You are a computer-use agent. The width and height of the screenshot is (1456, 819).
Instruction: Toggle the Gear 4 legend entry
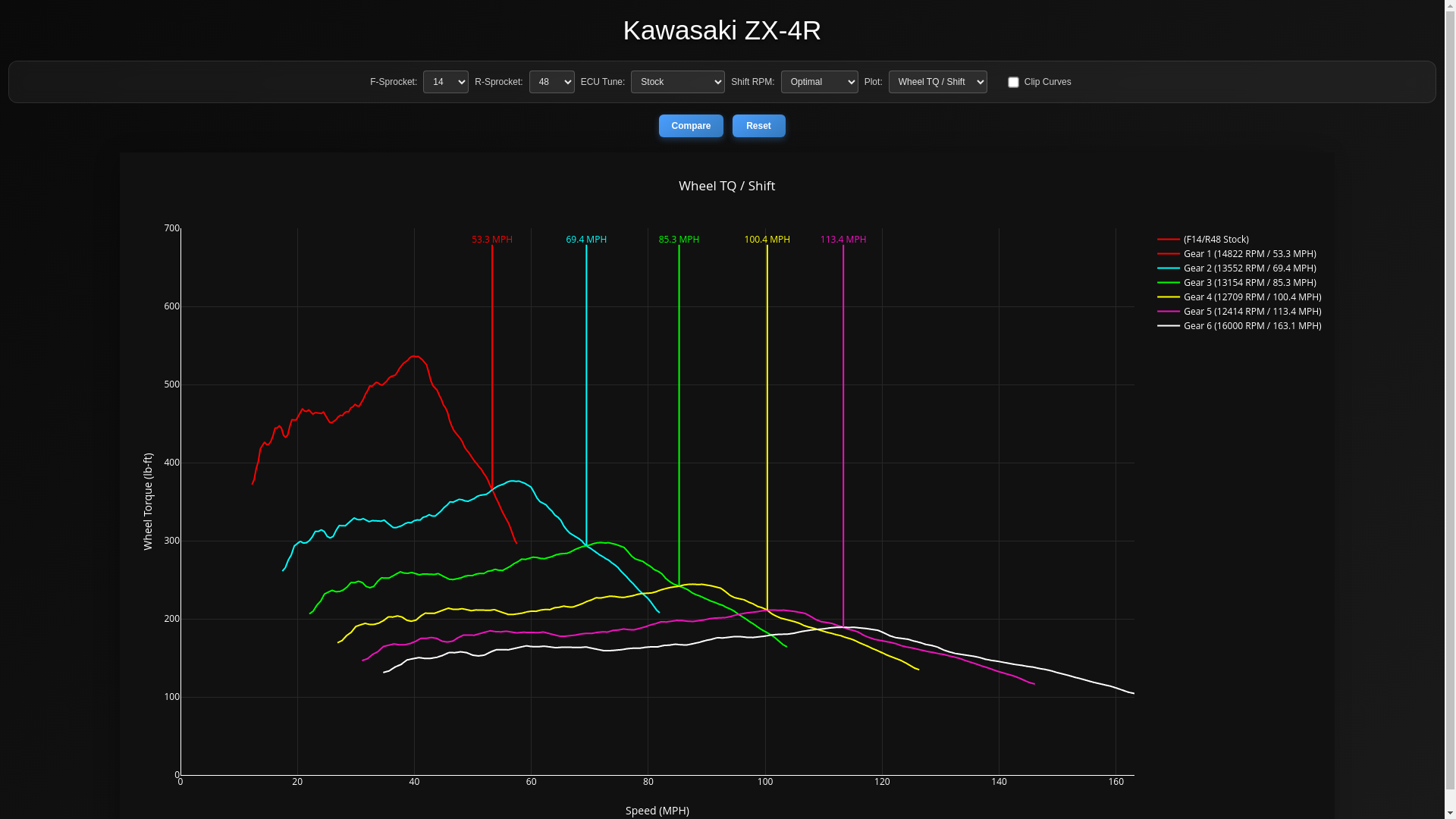(x=1239, y=297)
